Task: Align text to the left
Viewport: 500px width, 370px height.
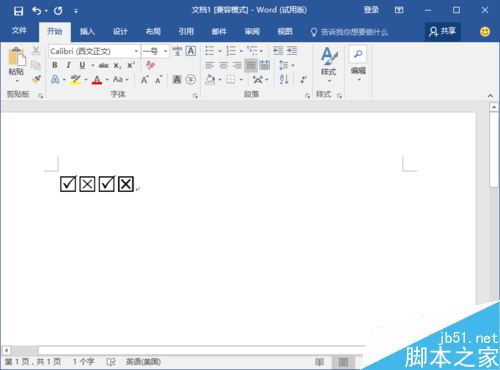Action: [210, 65]
